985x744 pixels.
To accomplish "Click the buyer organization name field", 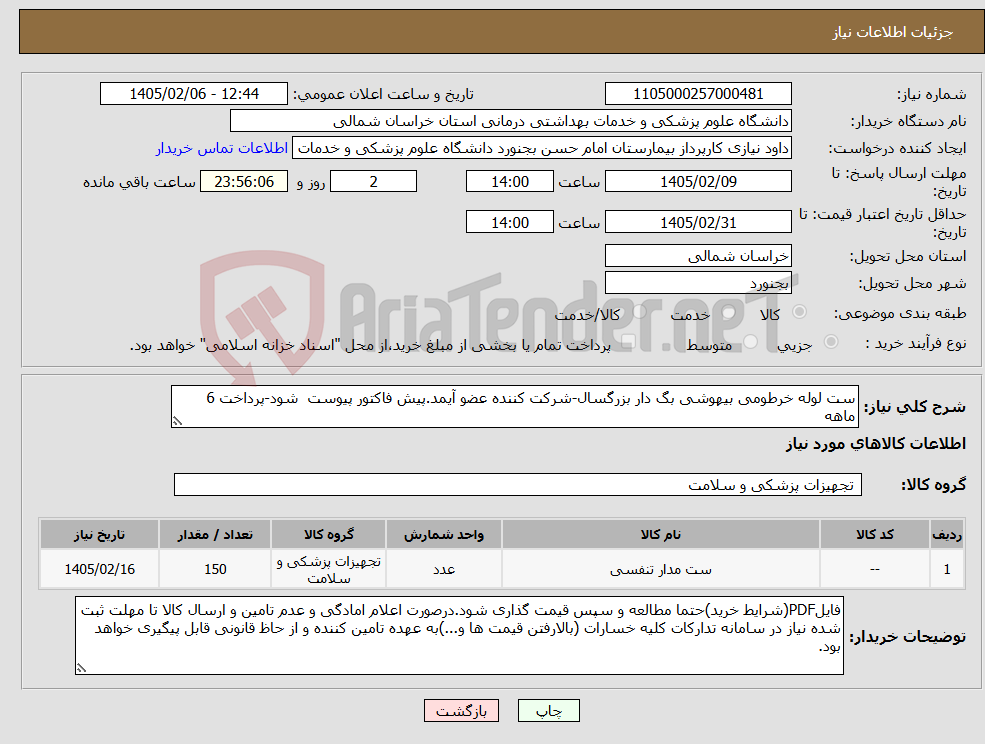I will pos(511,121).
